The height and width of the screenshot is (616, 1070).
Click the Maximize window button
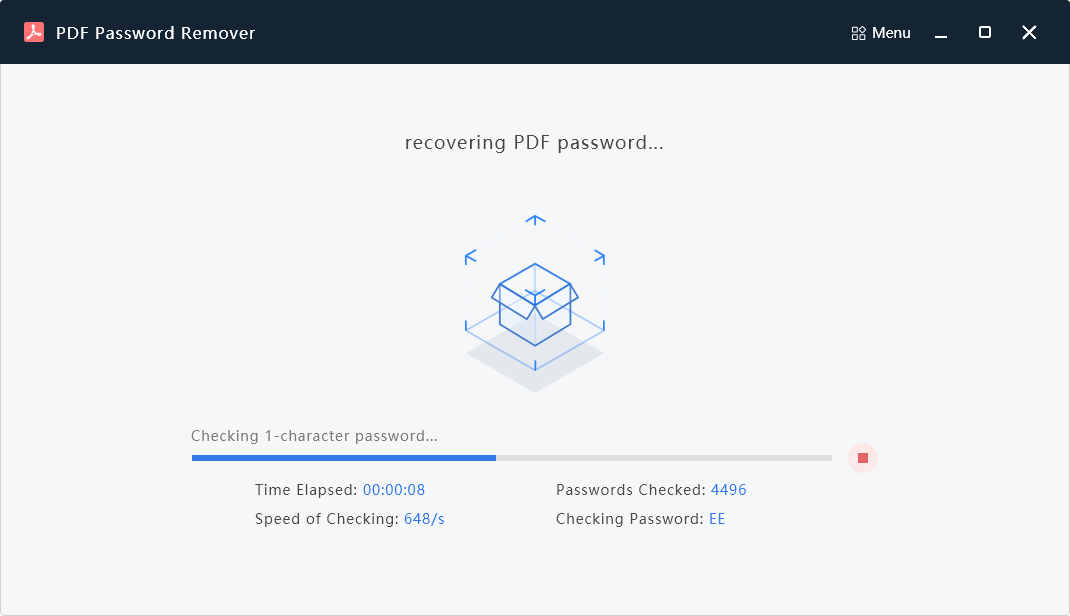coord(984,32)
